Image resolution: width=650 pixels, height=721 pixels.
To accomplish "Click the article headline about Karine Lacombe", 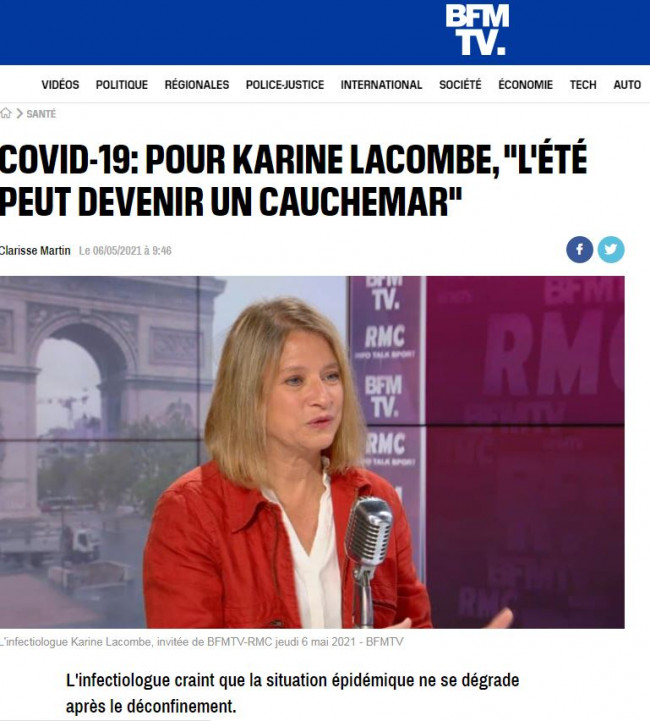I will (294, 180).
